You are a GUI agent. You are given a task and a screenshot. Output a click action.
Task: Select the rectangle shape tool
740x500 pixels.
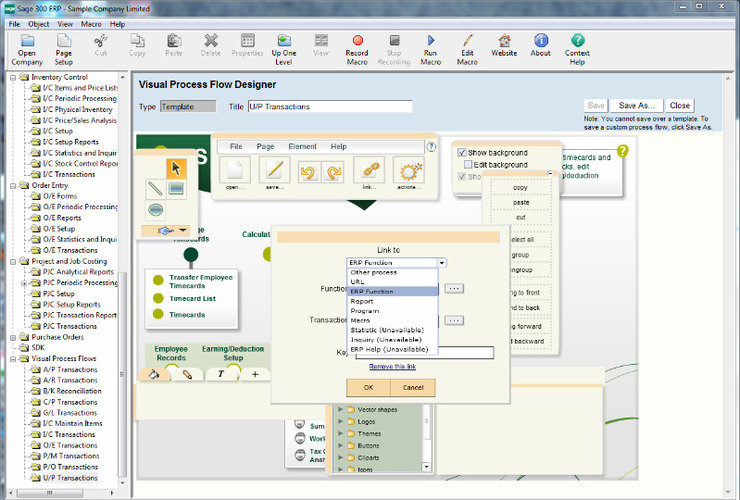pos(176,189)
